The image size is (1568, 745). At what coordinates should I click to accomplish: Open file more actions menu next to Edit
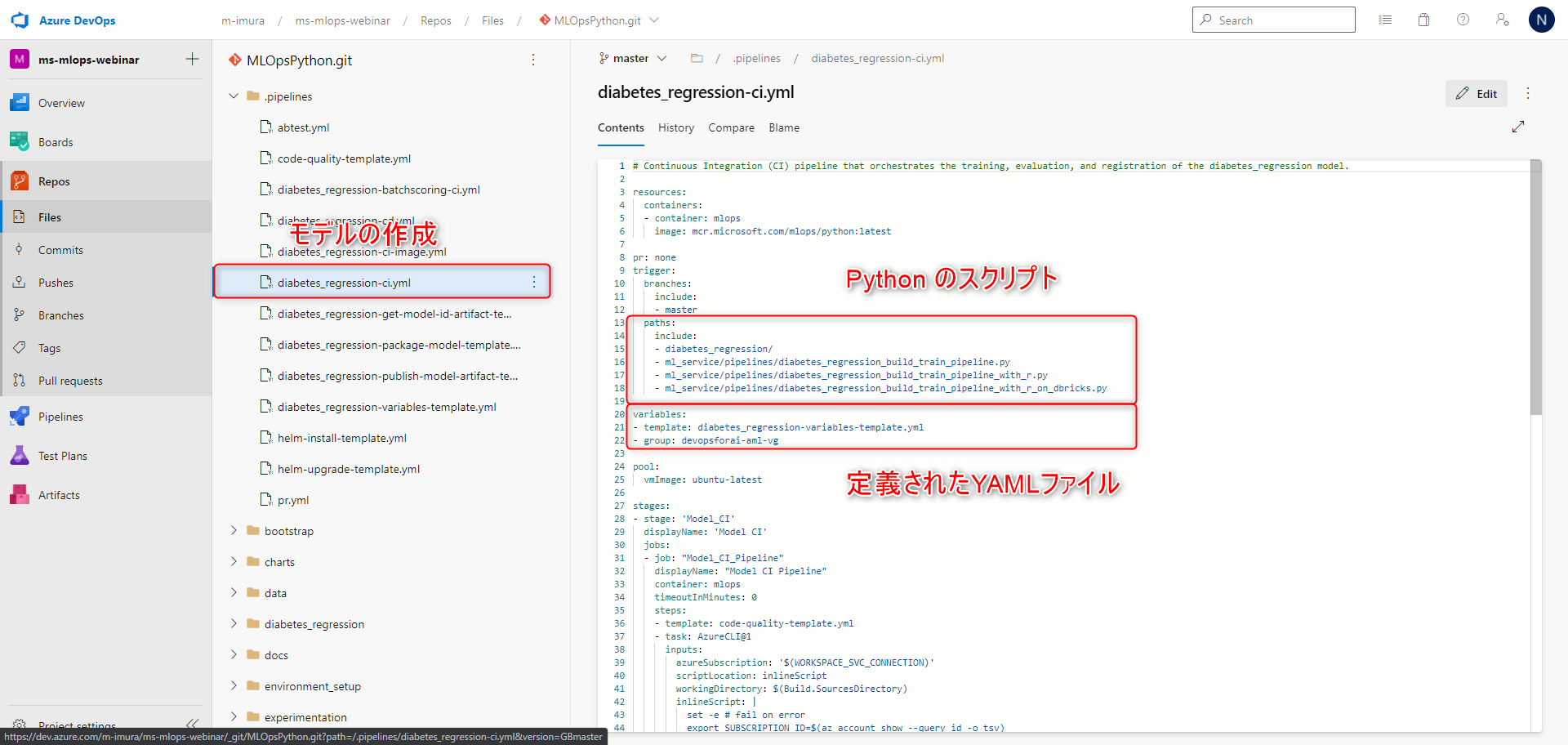point(1528,93)
